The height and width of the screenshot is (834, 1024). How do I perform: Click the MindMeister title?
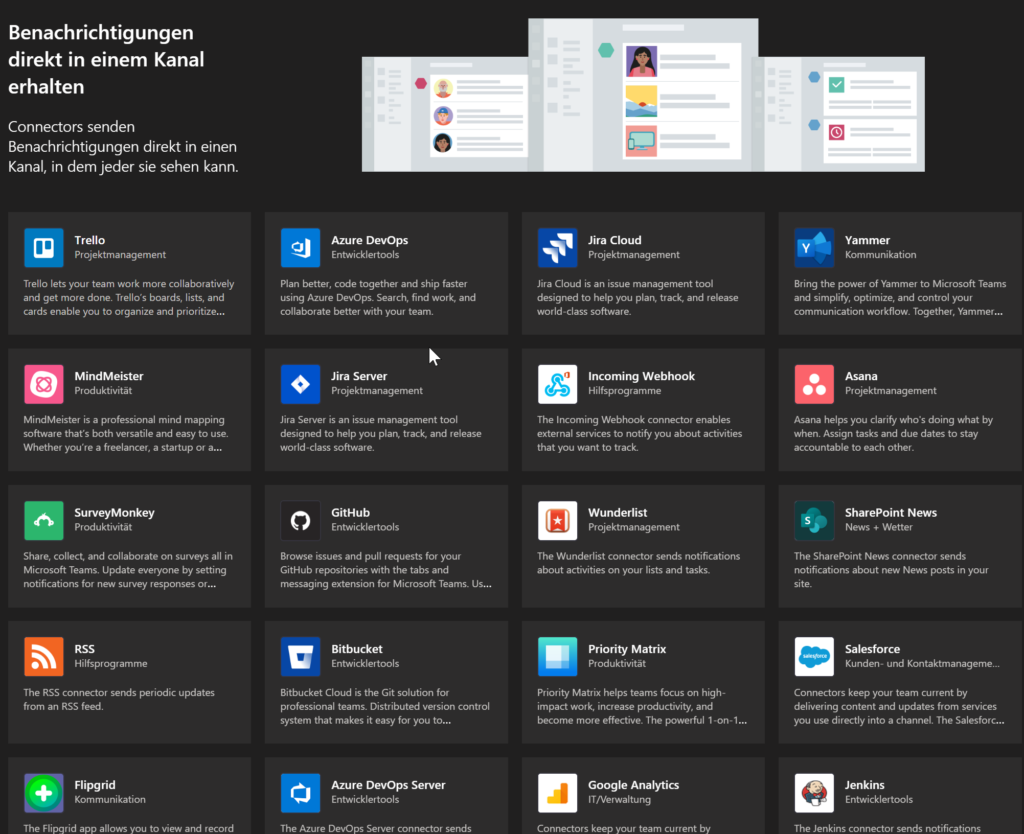coord(108,376)
